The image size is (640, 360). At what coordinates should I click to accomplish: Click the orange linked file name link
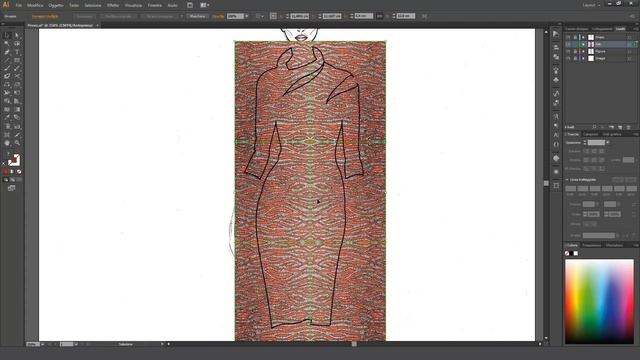tap(45, 16)
